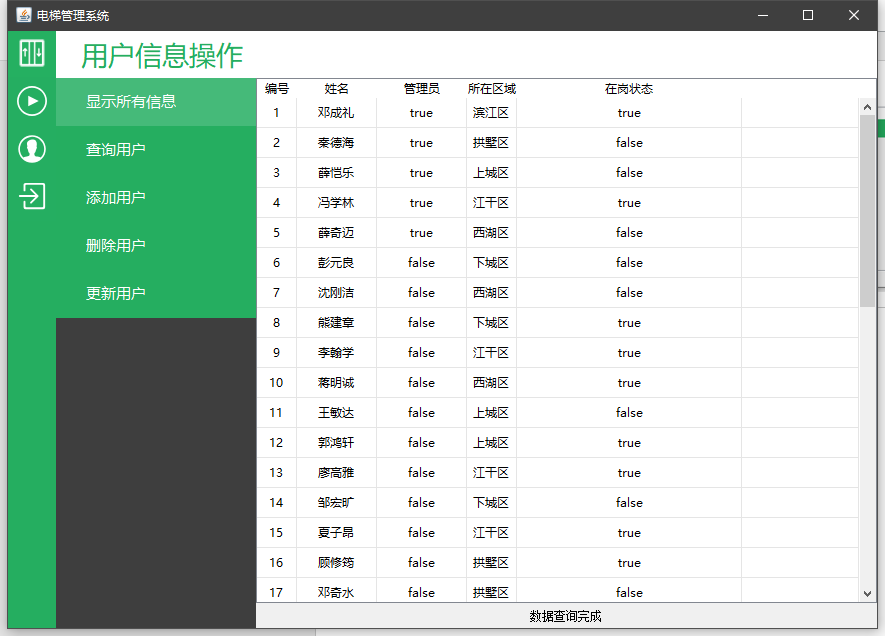Click 在岗状态 value in 王敏达's row
The image size is (885, 636).
(629, 413)
